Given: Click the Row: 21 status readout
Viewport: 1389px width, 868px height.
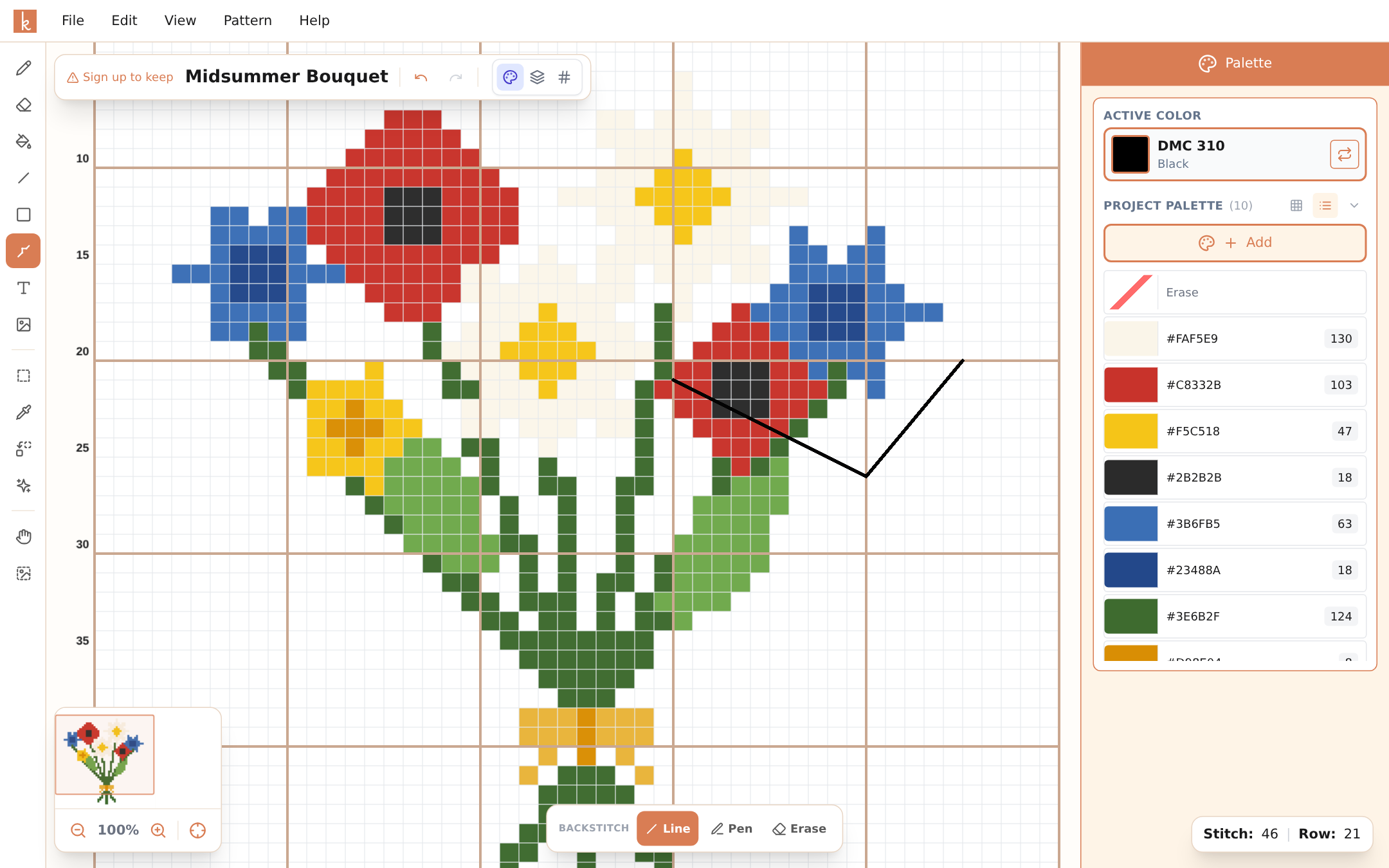Looking at the screenshot, I should tap(1329, 834).
